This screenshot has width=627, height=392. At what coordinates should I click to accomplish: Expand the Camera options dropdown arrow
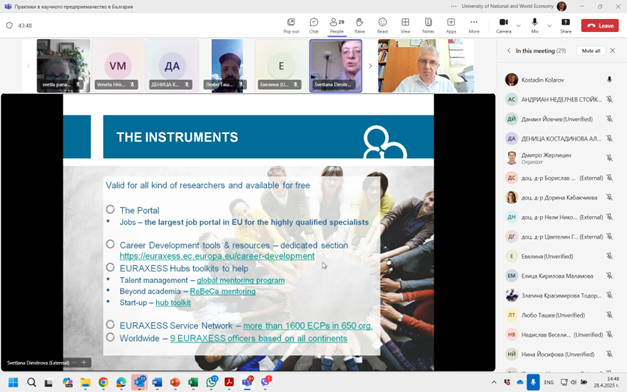pyautogui.click(x=519, y=26)
